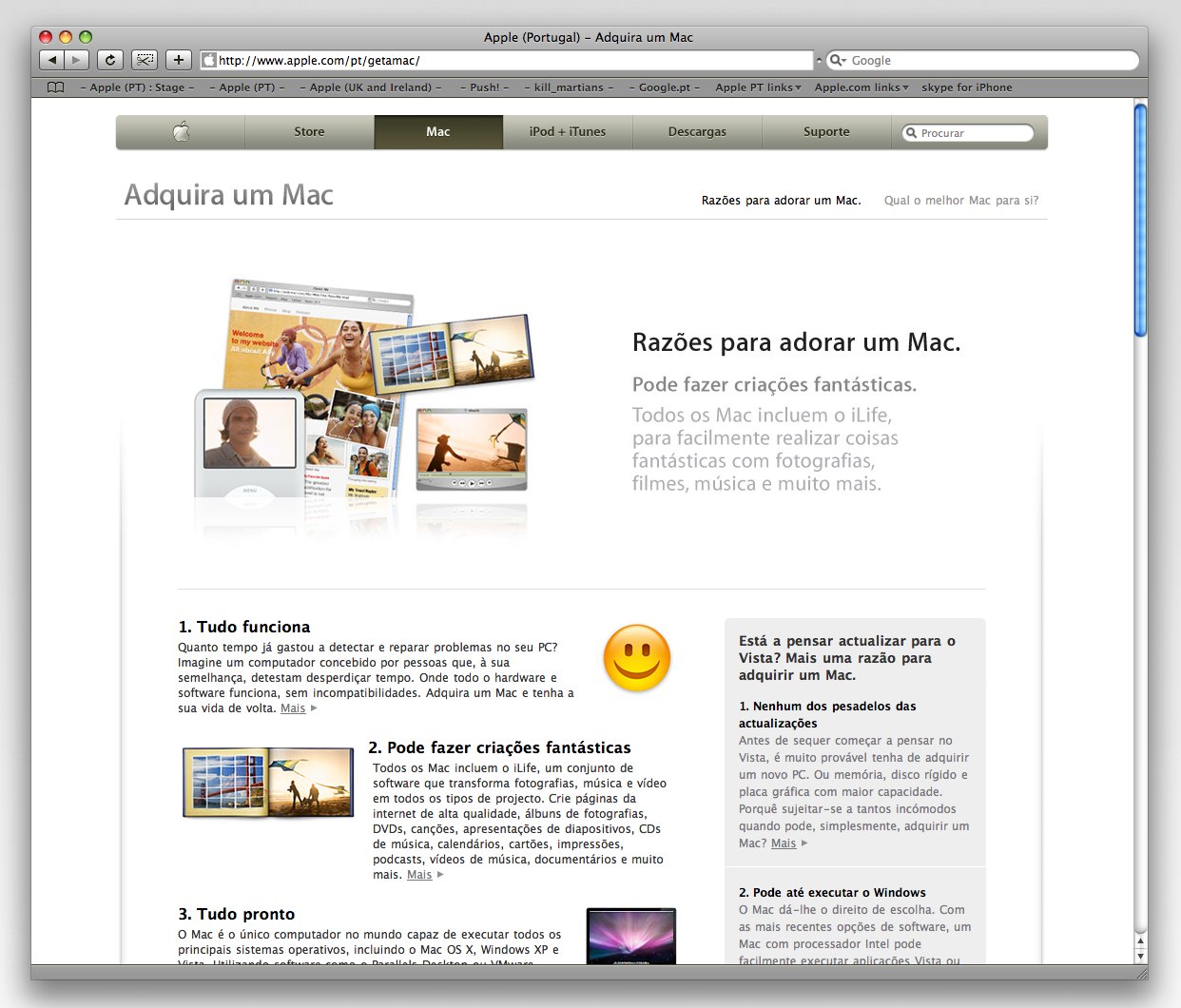
Task: Open the Apple.com links dropdown
Action: point(862,87)
